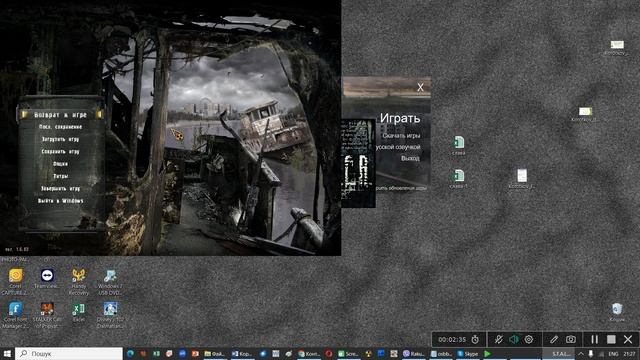Switch to the Chrome 'Конт...' taskbar window
640x360 pixels.
[309, 353]
